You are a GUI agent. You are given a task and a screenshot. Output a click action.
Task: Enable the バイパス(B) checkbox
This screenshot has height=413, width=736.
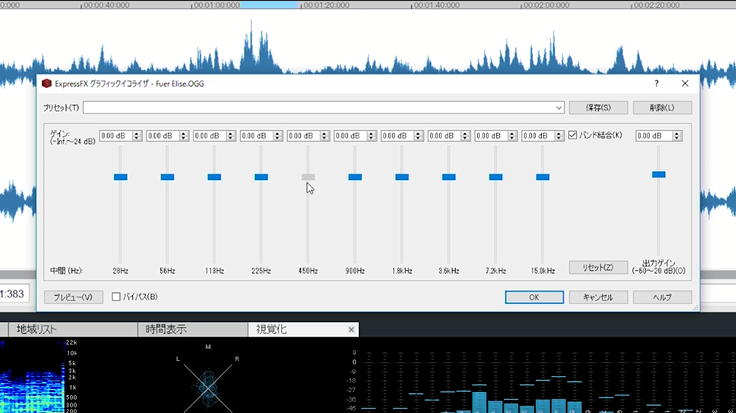(x=116, y=297)
